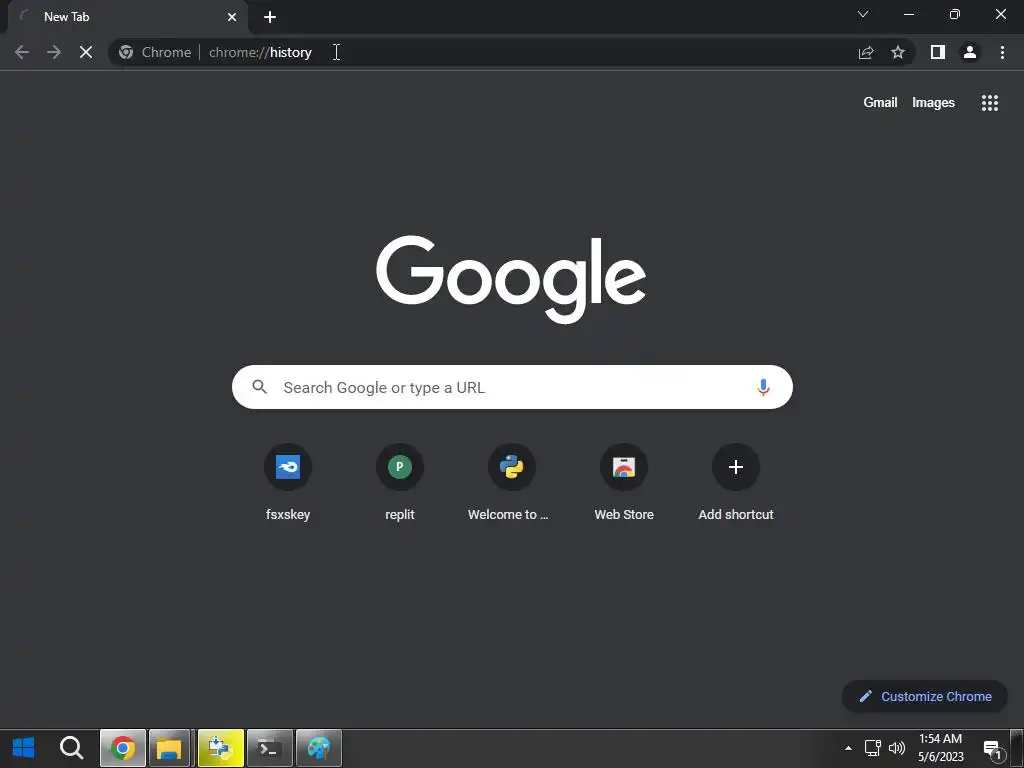1024x768 pixels.
Task: Open the Gmail link
Action: point(880,103)
